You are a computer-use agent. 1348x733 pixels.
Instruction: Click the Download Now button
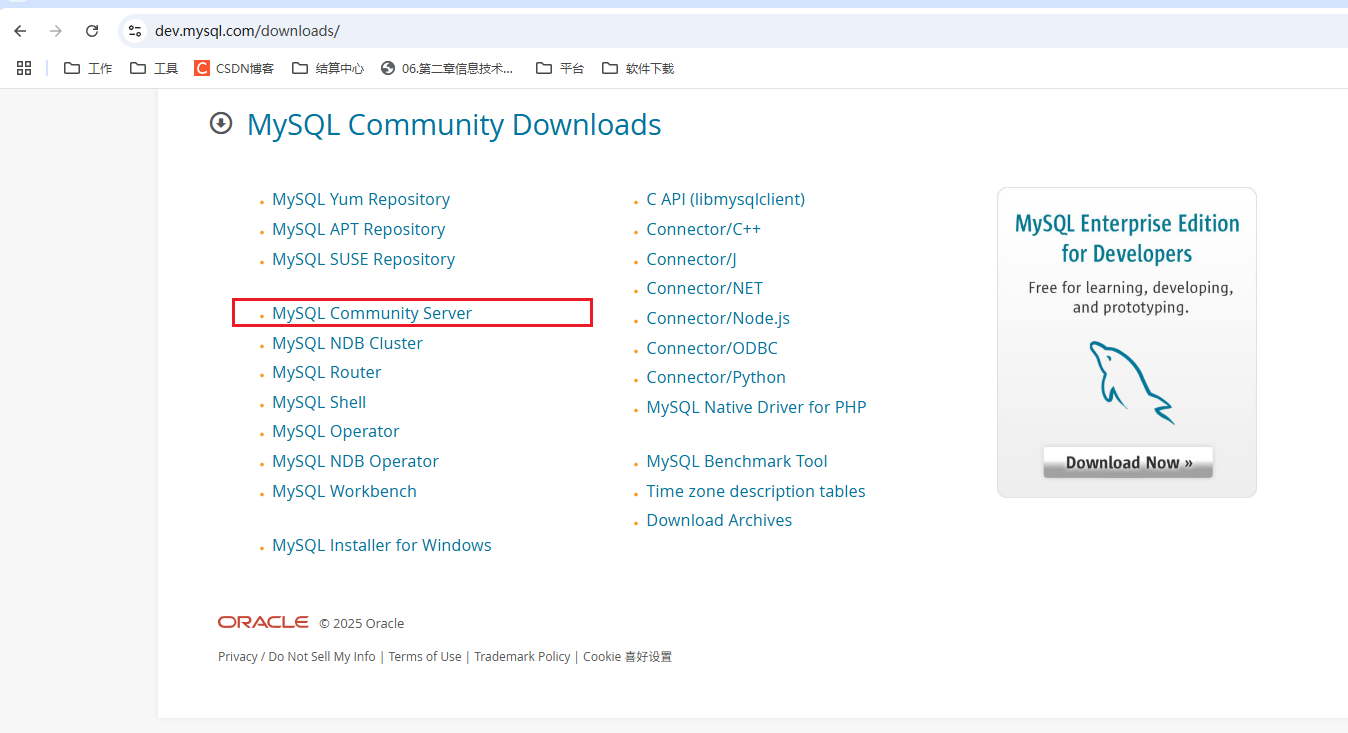coord(1127,462)
